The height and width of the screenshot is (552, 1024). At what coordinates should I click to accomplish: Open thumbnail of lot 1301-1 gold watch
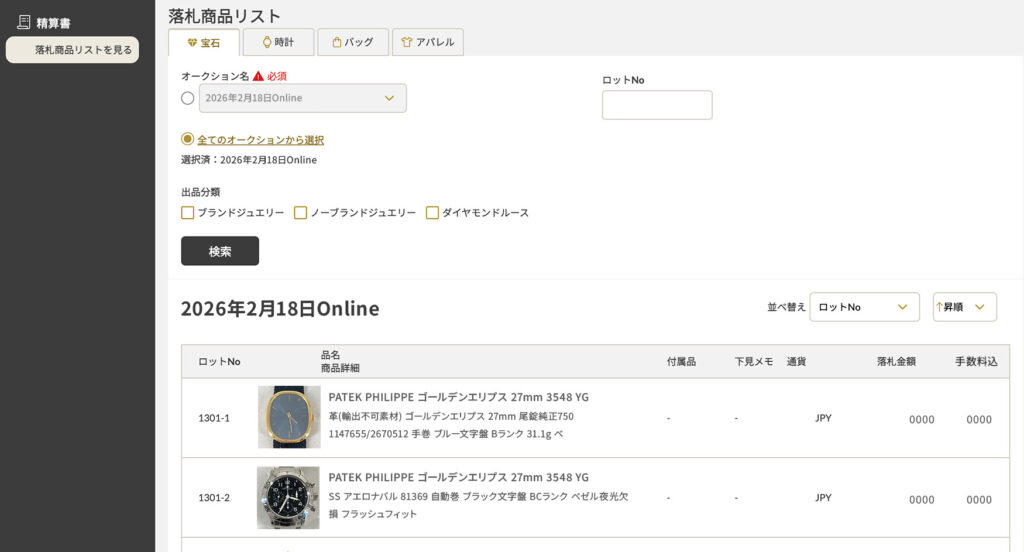289,417
